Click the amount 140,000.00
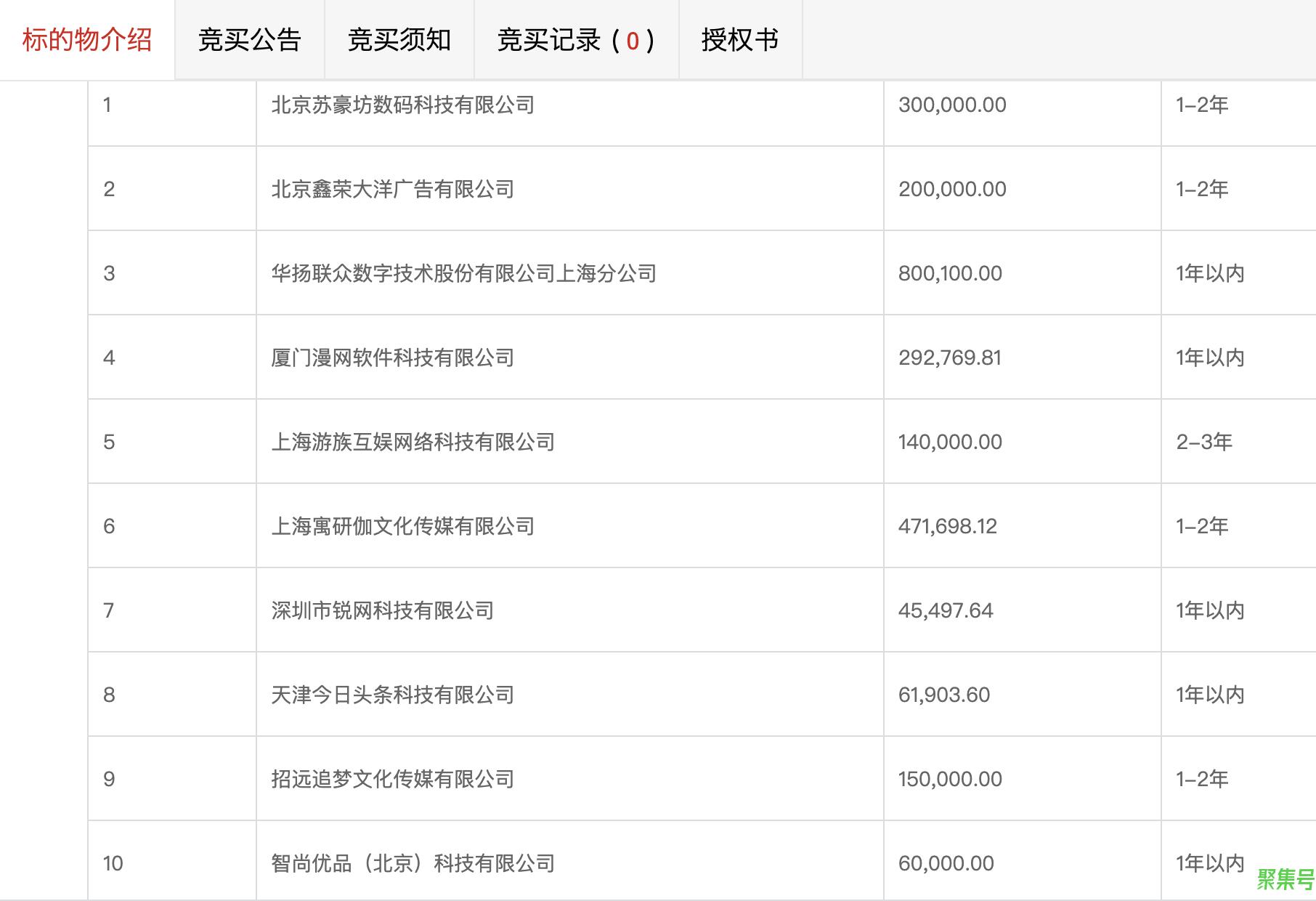This screenshot has width=1316, height=901. pos(950,443)
